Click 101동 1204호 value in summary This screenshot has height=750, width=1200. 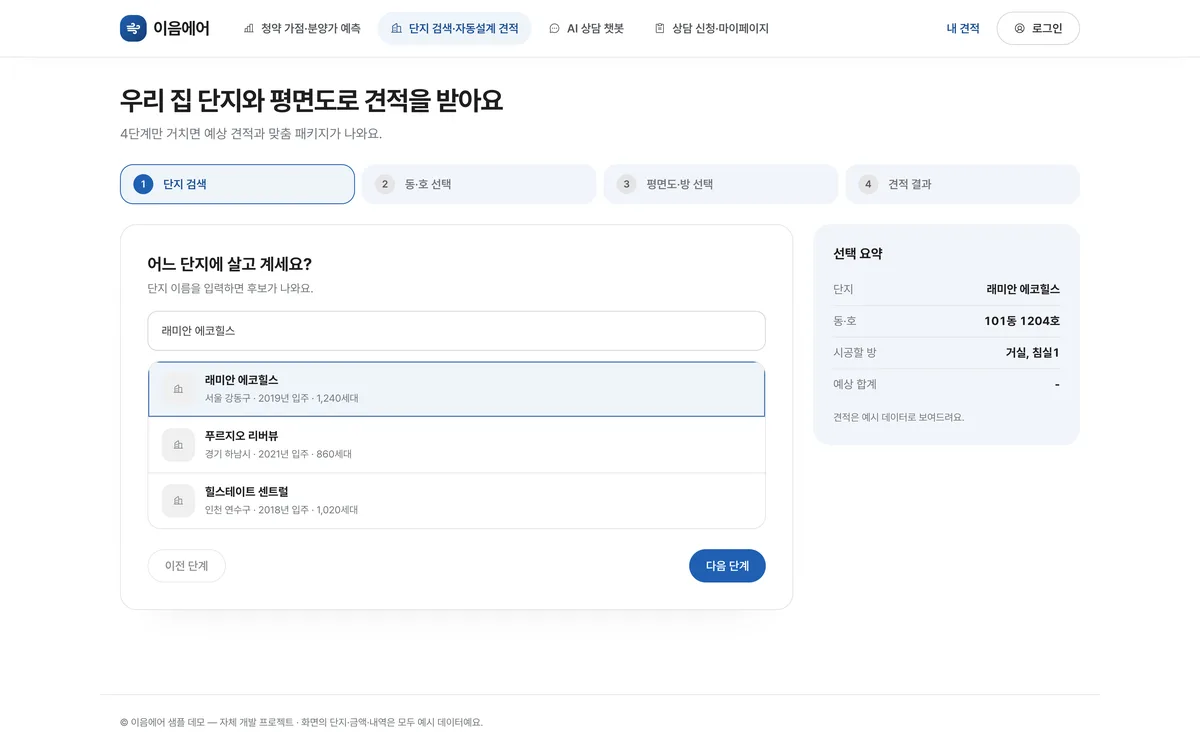(x=1022, y=321)
